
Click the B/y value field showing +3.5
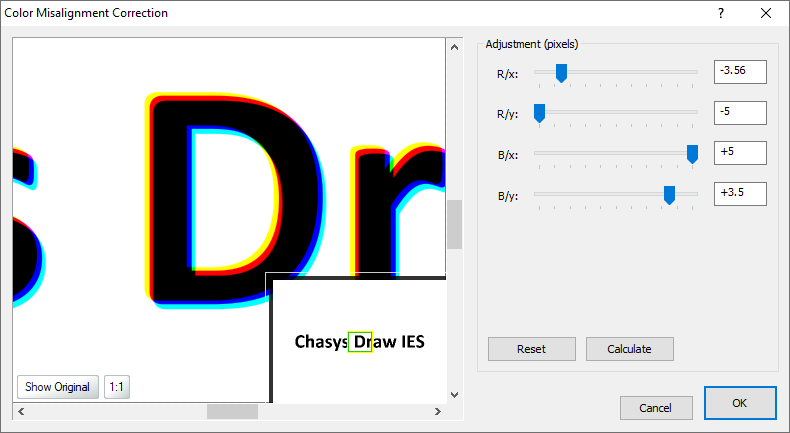[740, 193]
